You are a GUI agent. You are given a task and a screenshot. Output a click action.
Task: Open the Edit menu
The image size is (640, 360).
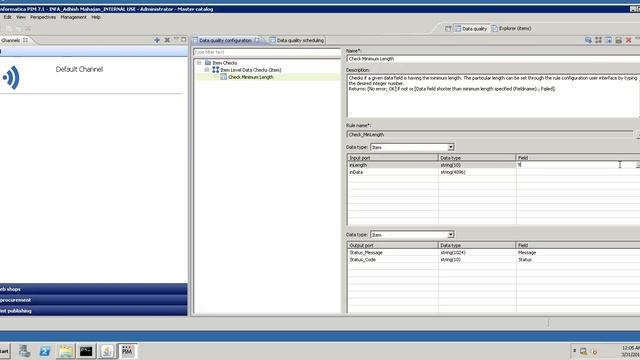pyautogui.click(x=7, y=17)
